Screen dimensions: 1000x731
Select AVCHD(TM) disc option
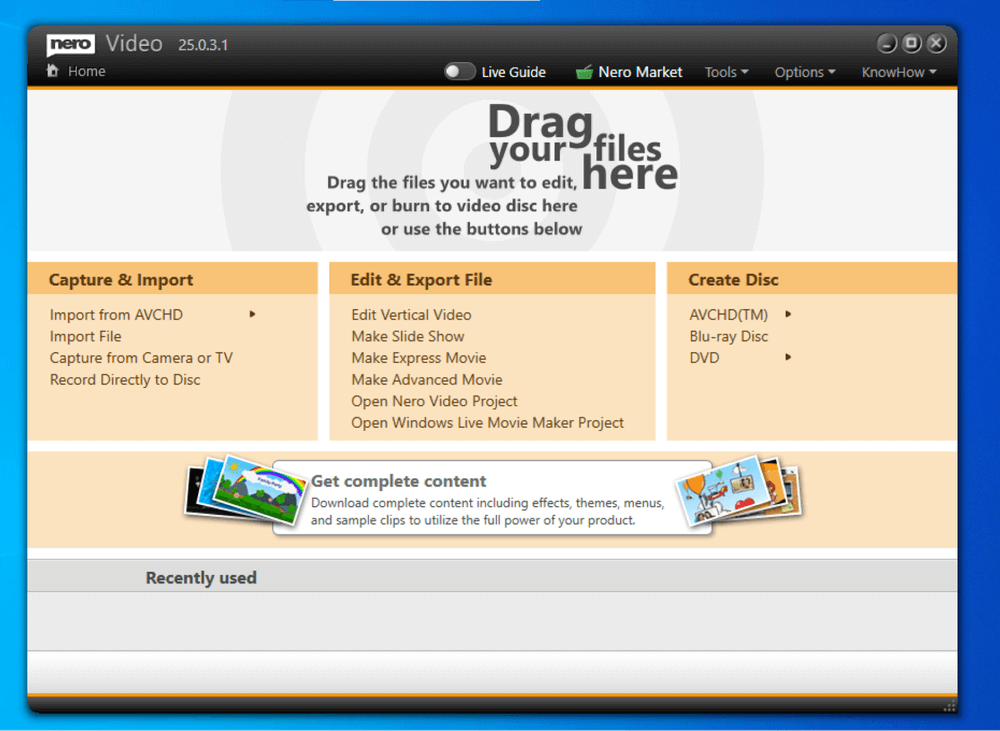(x=728, y=314)
